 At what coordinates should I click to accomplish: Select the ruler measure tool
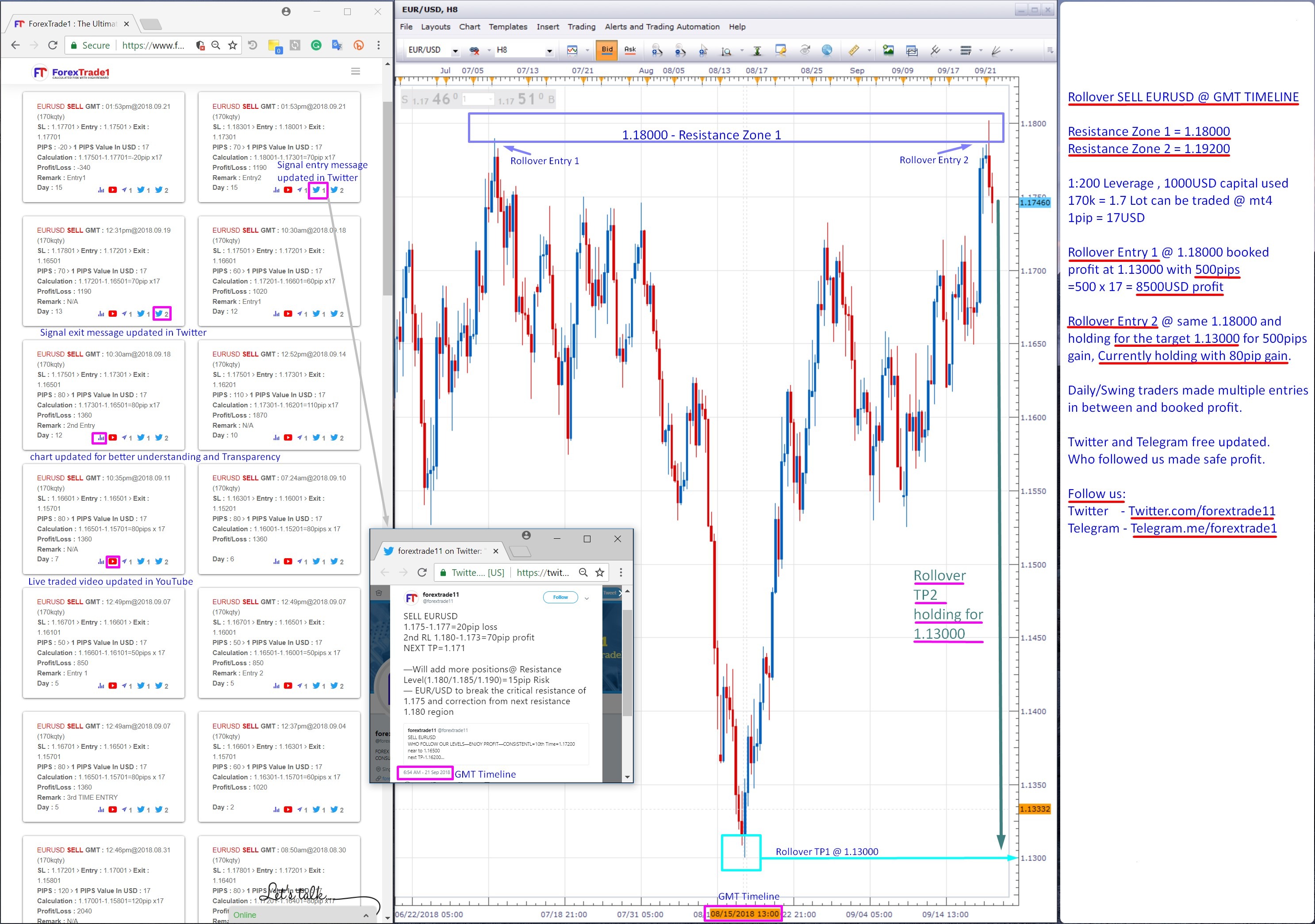(x=853, y=50)
